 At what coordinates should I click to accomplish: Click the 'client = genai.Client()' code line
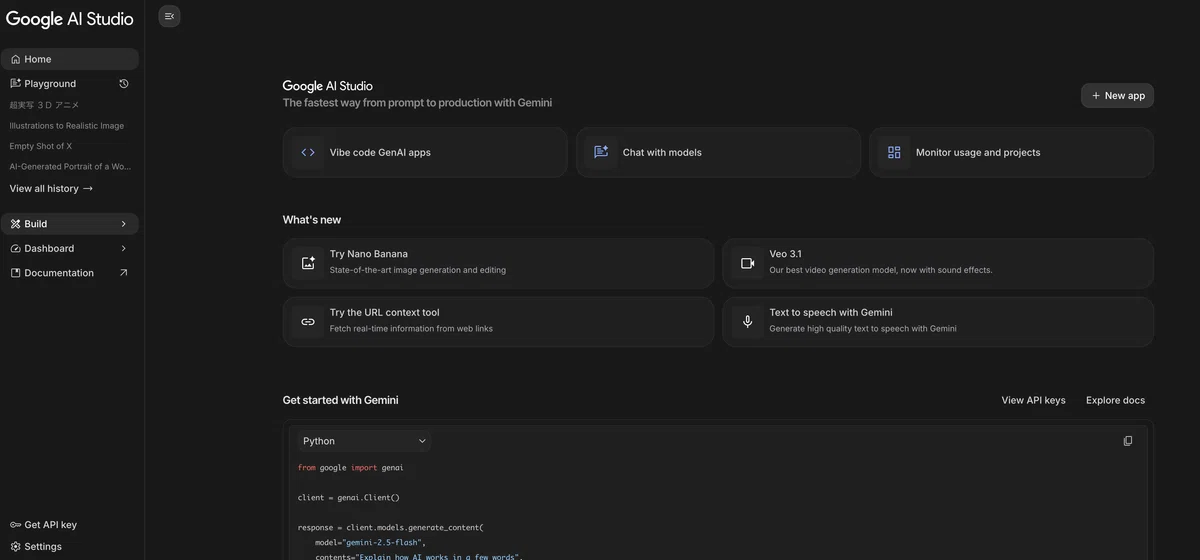coord(348,497)
